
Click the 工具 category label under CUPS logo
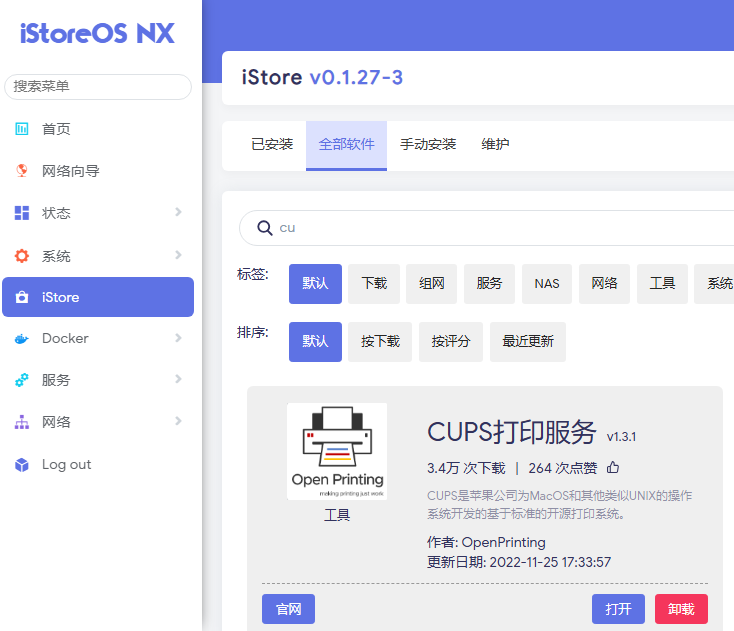click(337, 515)
